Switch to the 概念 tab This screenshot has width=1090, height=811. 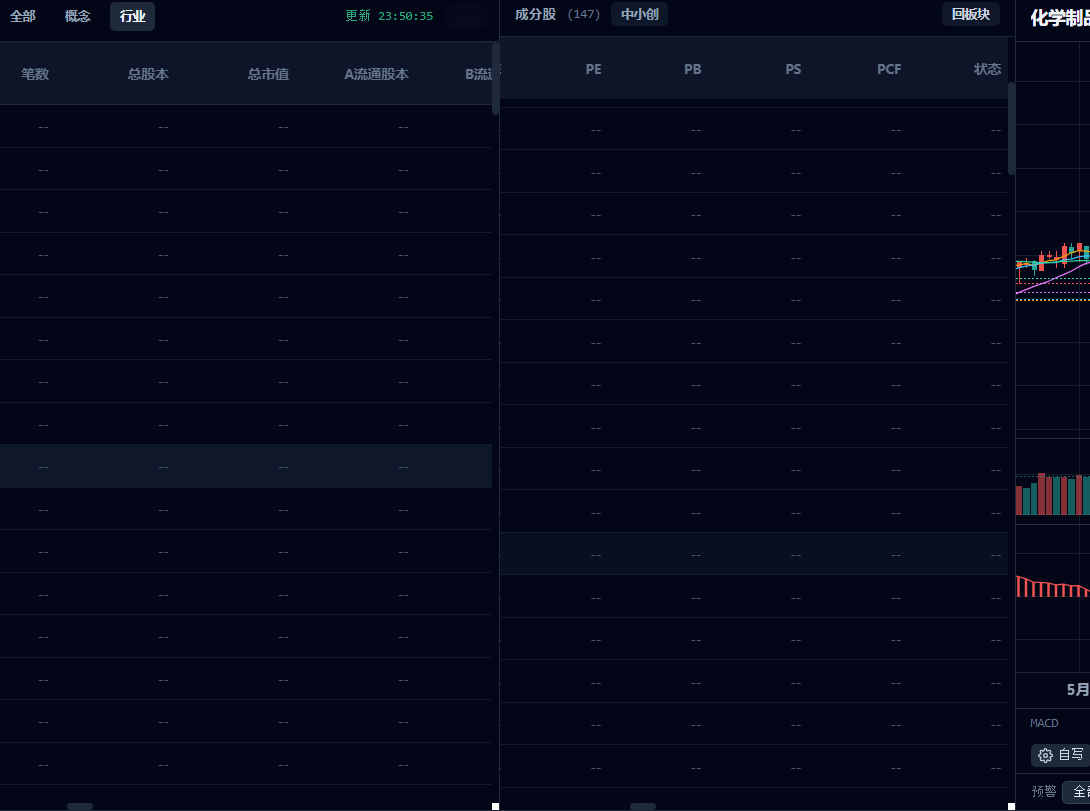pos(77,16)
